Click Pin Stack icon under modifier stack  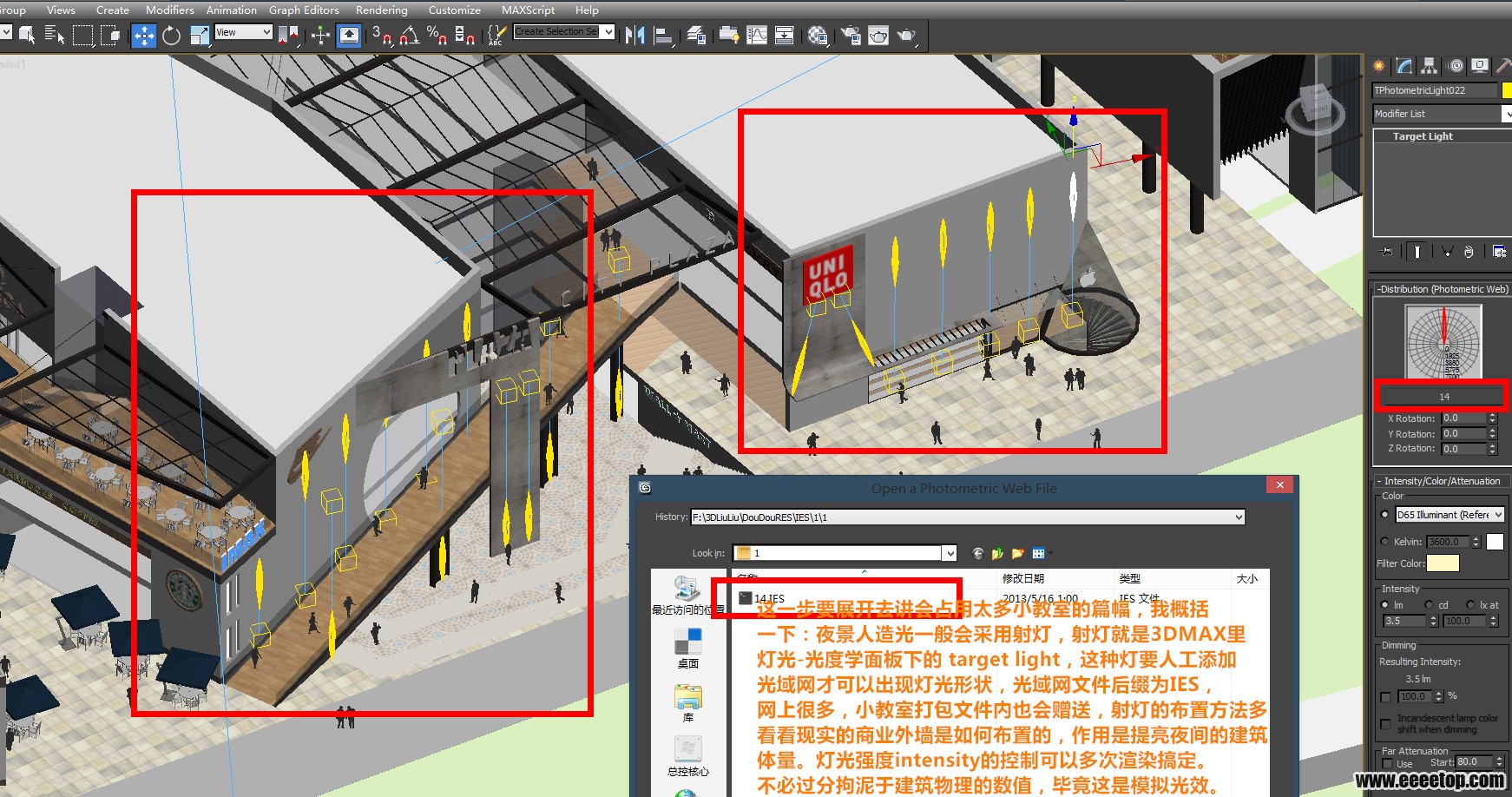pyautogui.click(x=1386, y=252)
